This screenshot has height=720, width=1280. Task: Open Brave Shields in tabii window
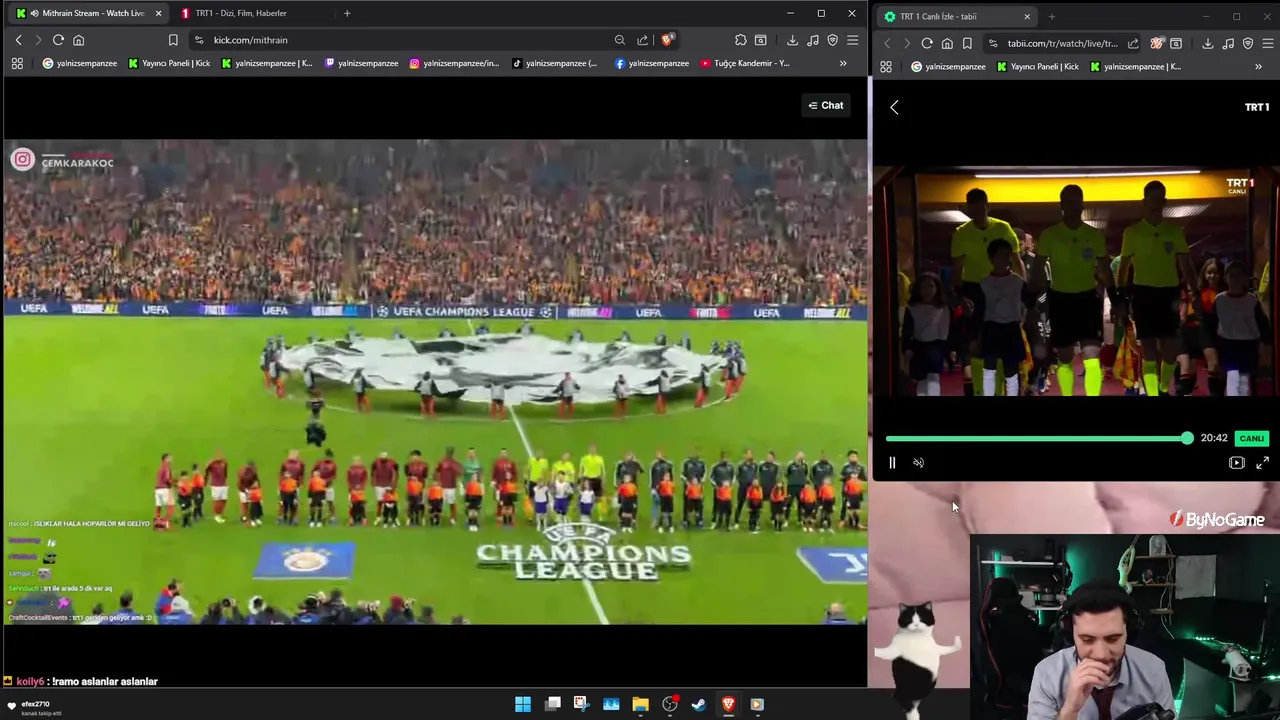1157,43
